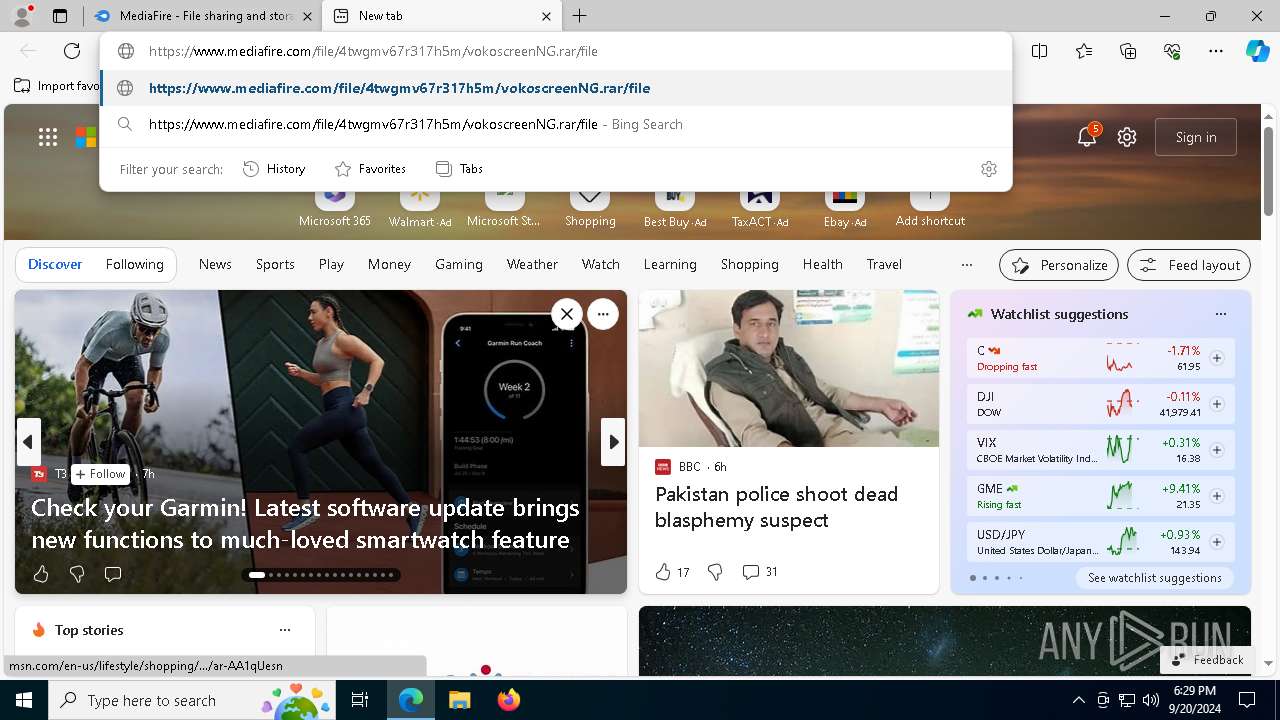Open address bar suggestion settings gear

click(989, 169)
